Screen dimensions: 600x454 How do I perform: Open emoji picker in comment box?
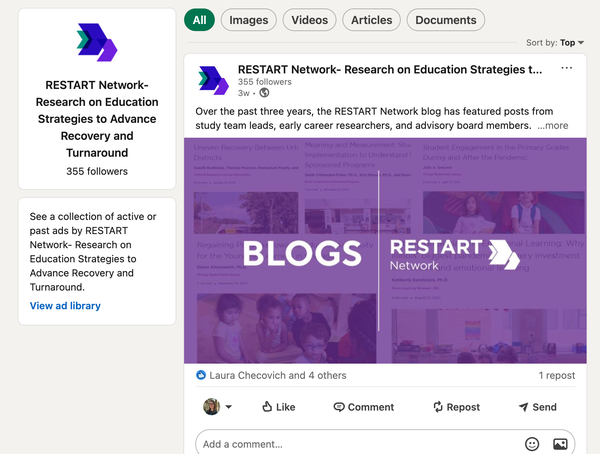[532, 444]
